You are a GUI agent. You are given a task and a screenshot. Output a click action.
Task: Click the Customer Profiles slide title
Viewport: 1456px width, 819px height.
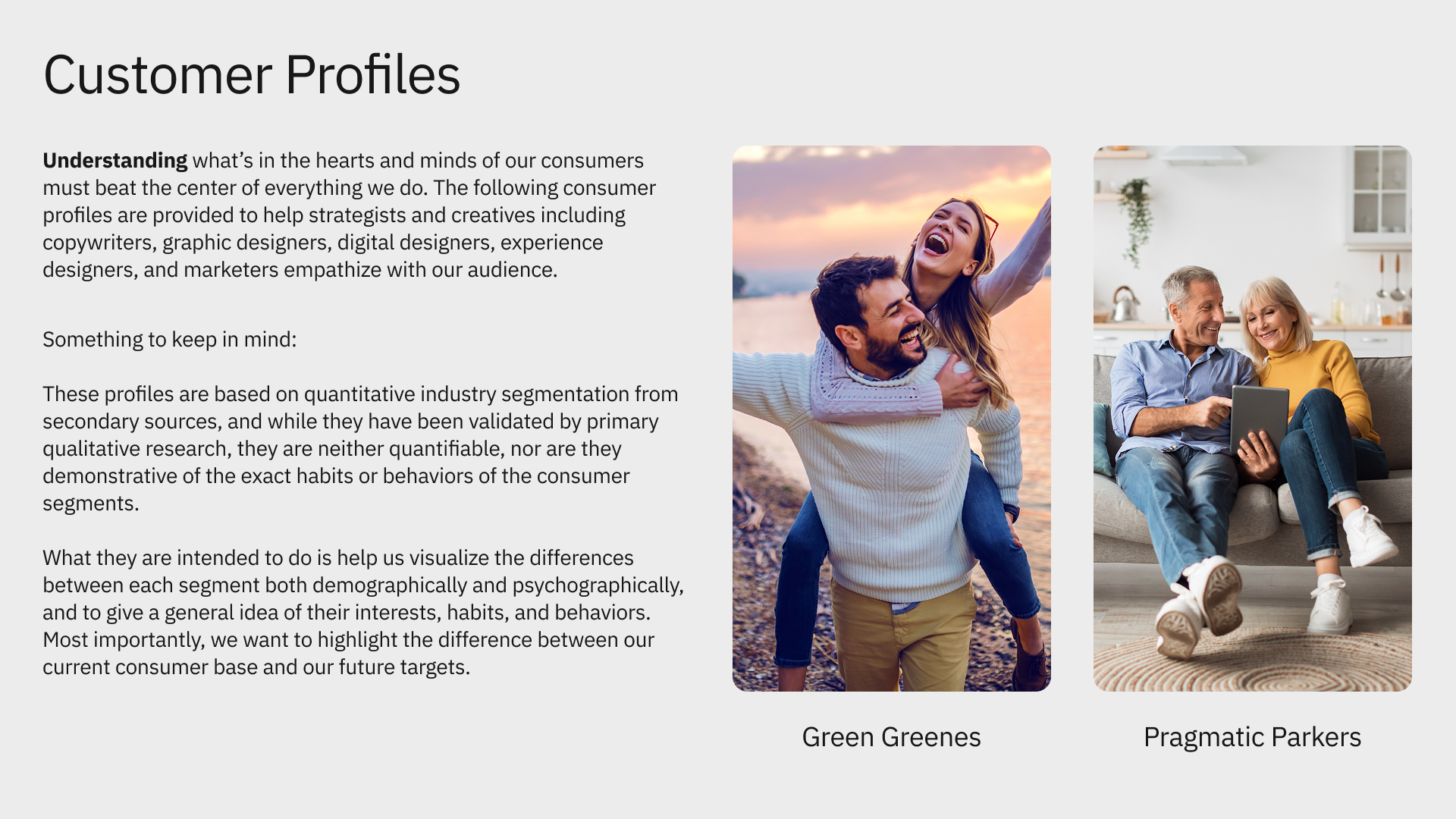click(x=251, y=75)
